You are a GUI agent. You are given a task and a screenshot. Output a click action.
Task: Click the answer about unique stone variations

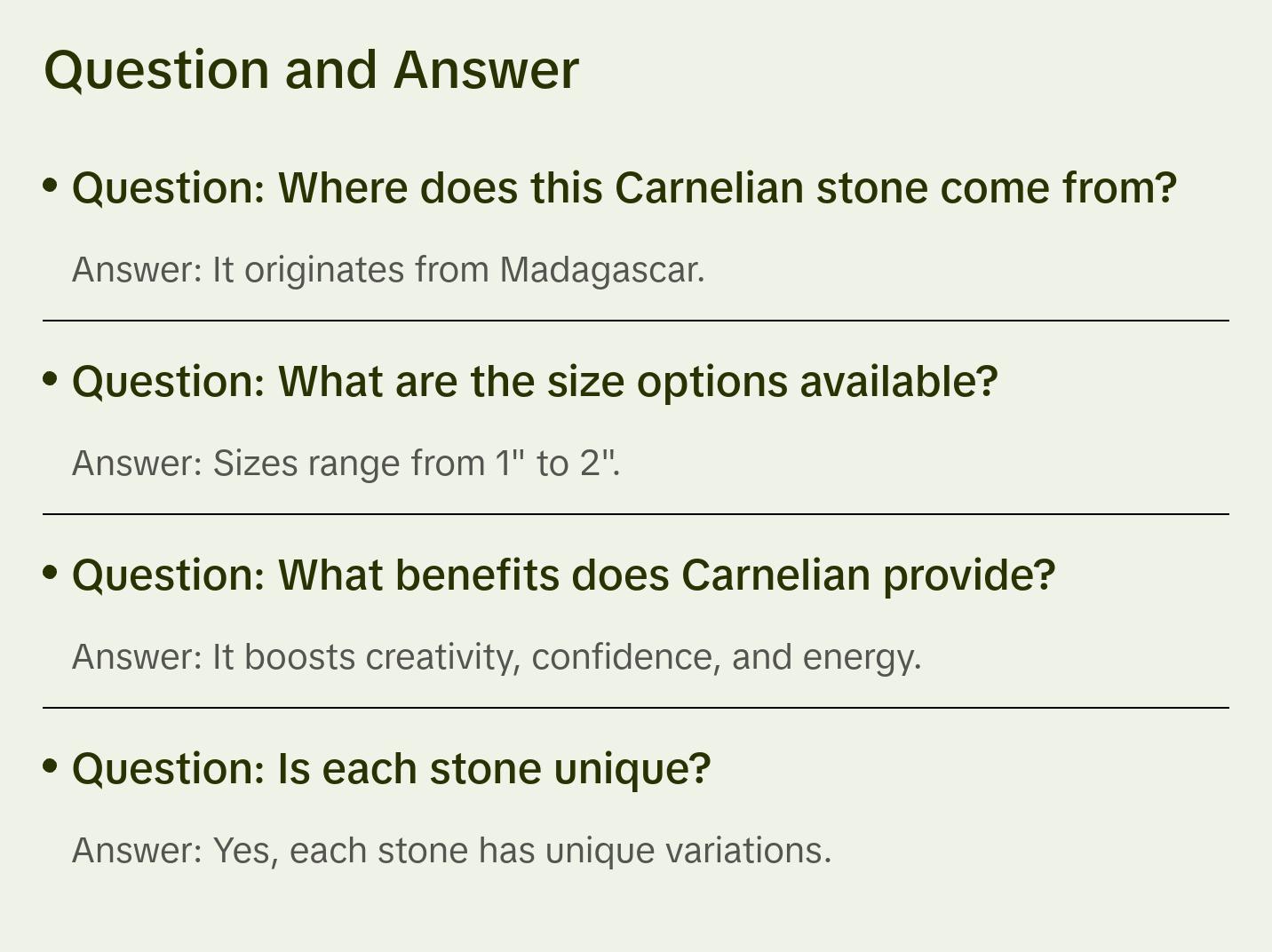451,851
